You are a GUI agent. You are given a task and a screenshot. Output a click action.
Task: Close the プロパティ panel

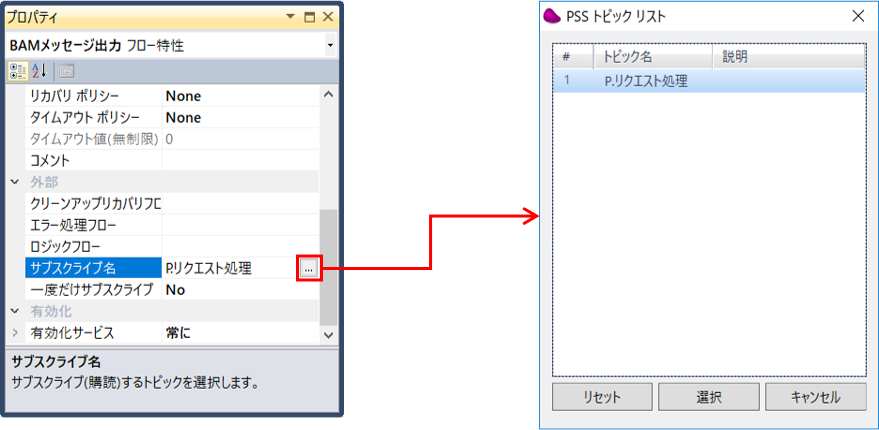[327, 17]
